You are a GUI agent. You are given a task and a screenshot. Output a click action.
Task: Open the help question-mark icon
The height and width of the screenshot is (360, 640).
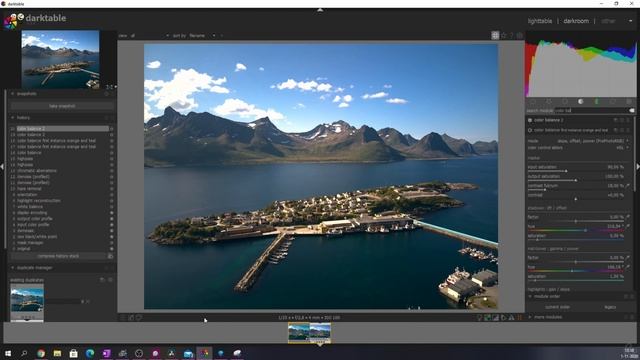[511, 36]
